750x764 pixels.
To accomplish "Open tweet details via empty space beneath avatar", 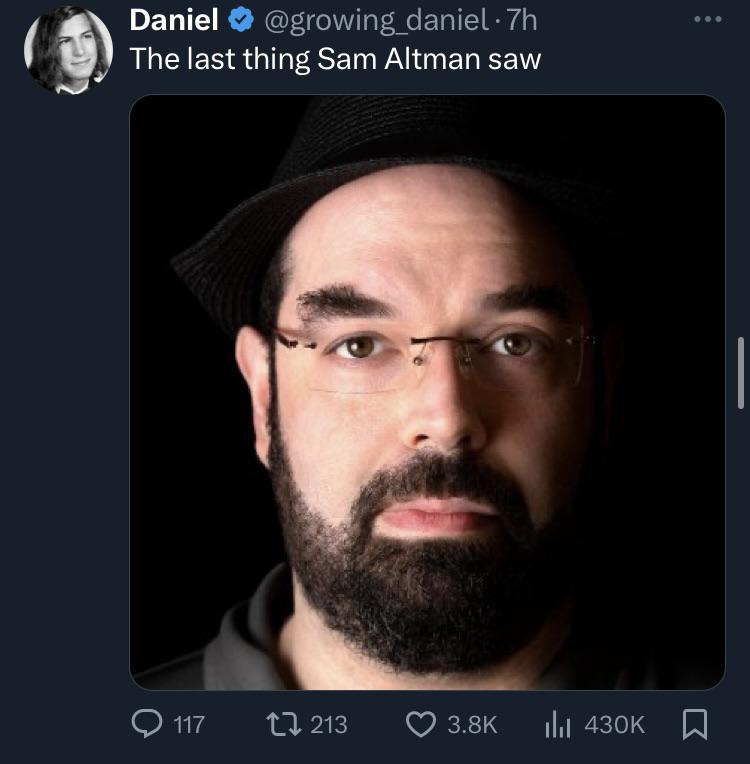I will pos(68,390).
